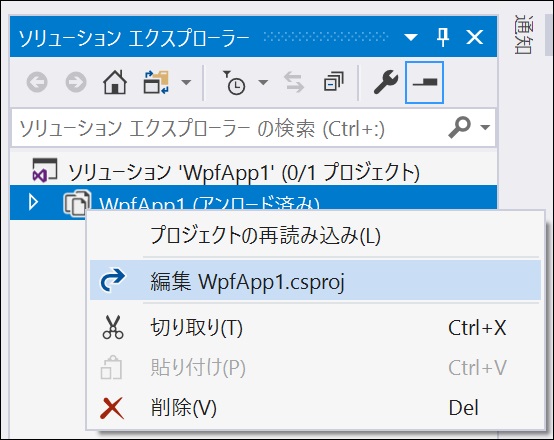Click the Pending Changes Filter clock icon
The image size is (554, 440).
234,82
